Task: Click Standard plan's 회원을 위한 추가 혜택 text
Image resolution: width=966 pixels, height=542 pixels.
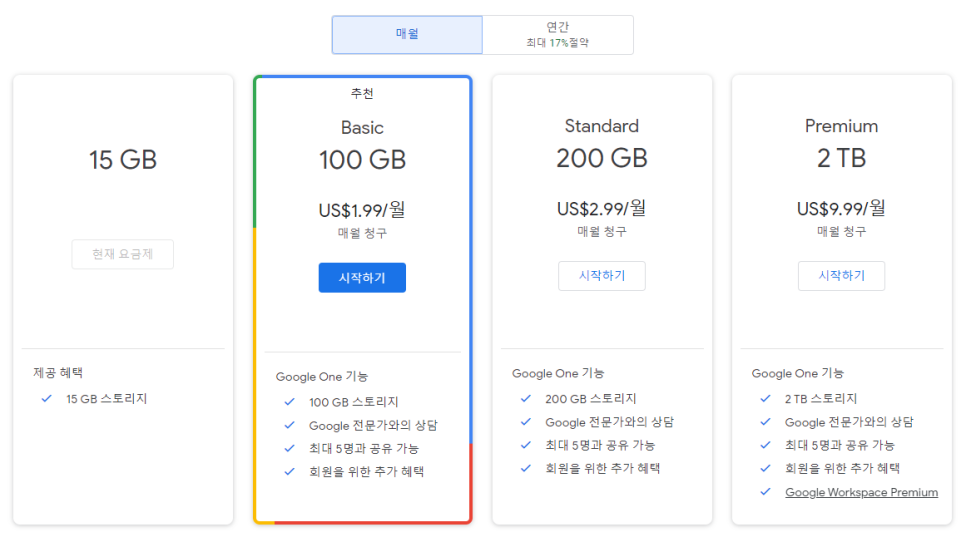Action: (603, 469)
